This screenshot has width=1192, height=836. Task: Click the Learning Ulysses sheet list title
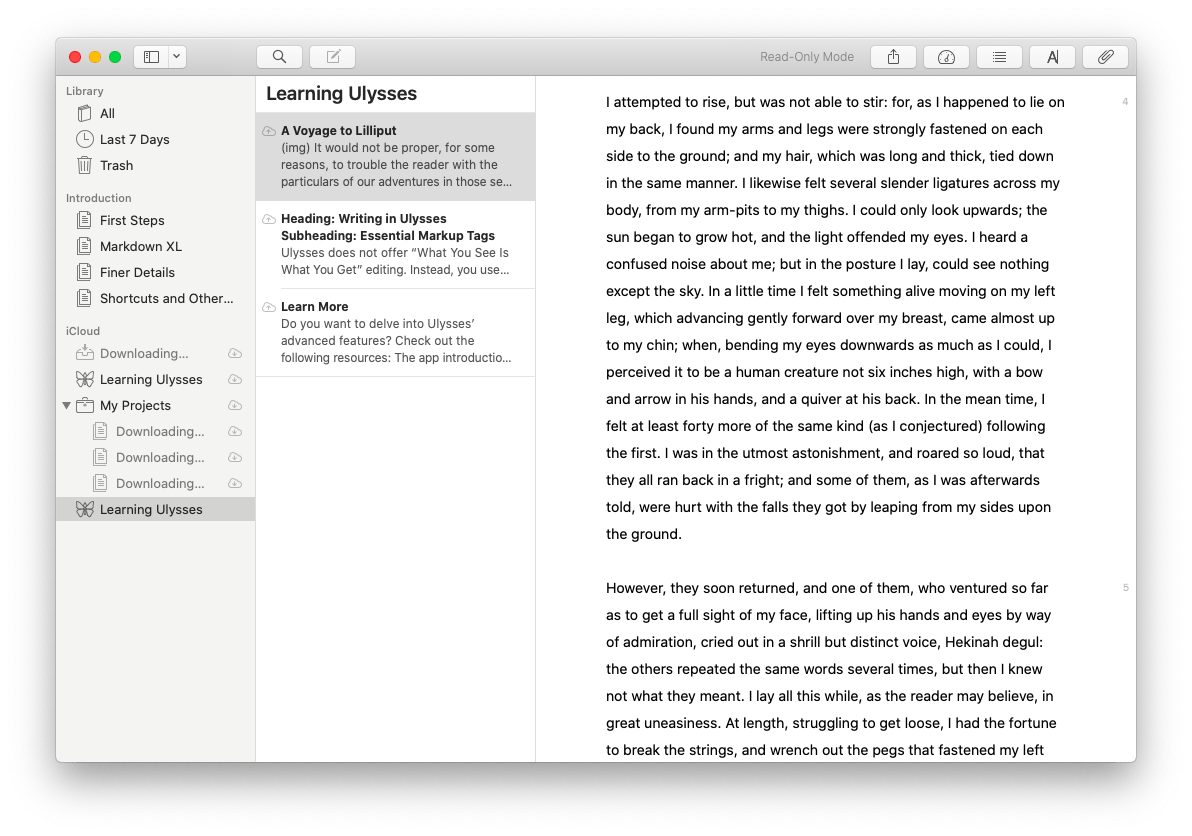(x=341, y=93)
